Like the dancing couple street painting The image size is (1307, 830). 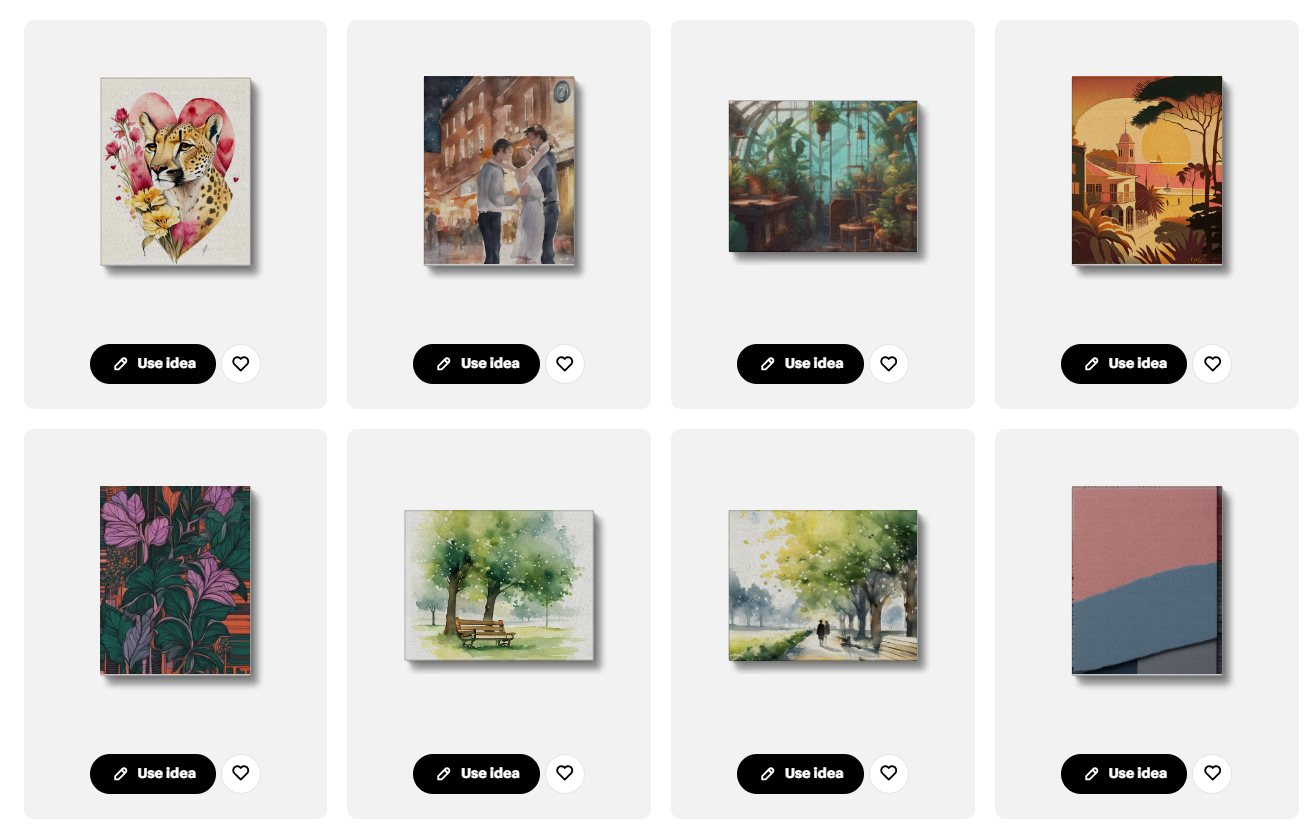[565, 364]
